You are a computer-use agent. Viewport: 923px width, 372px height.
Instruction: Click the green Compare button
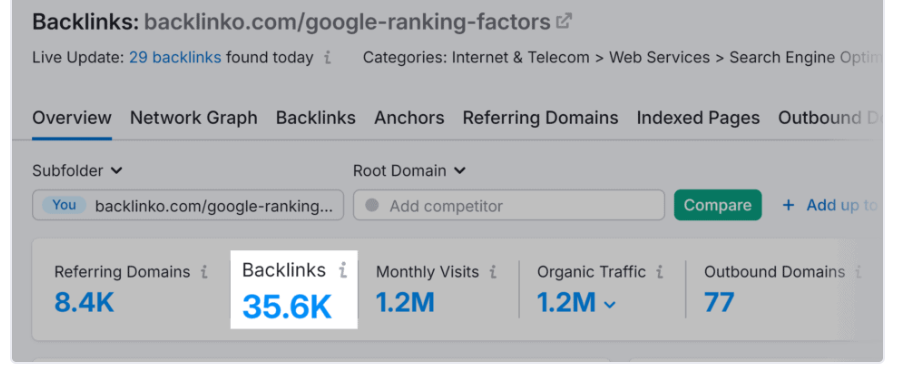(718, 205)
